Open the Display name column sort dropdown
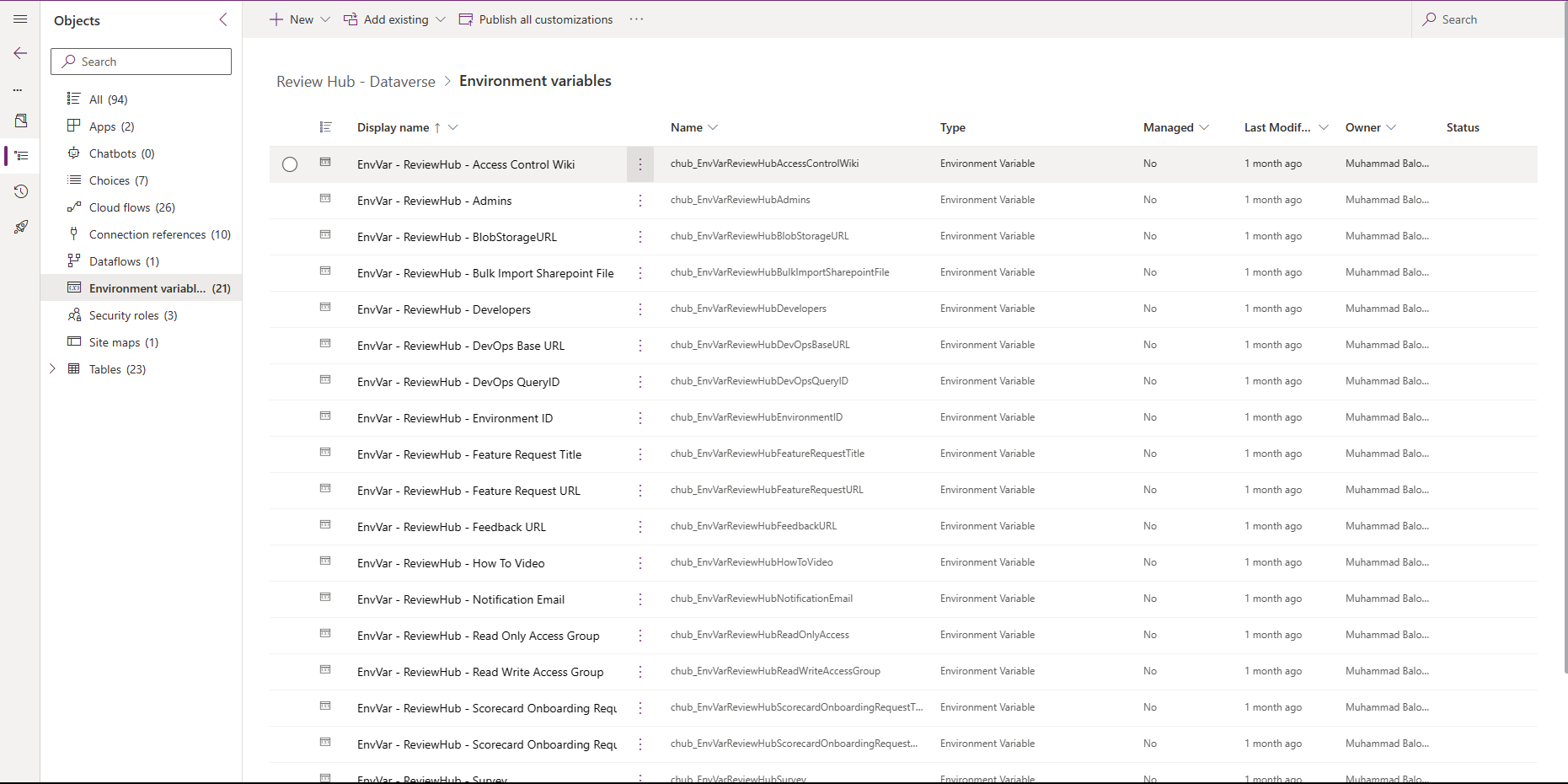 coord(453,127)
